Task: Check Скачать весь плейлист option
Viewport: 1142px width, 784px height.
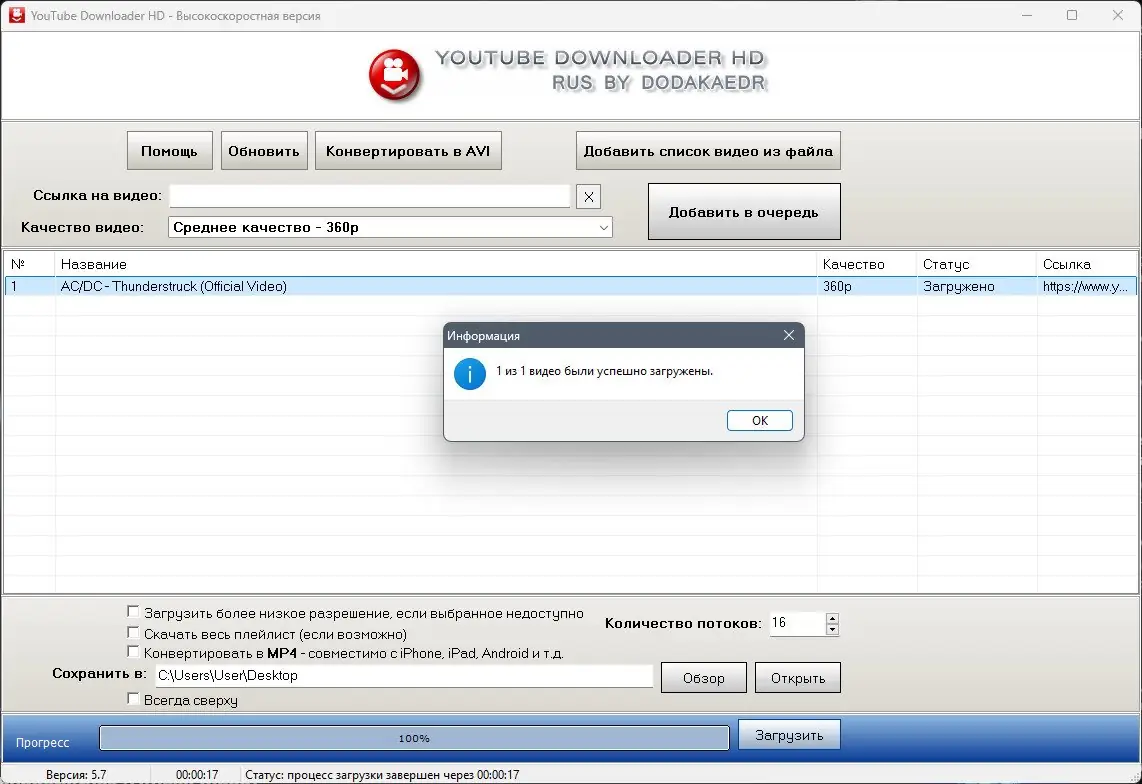Action: [133, 632]
